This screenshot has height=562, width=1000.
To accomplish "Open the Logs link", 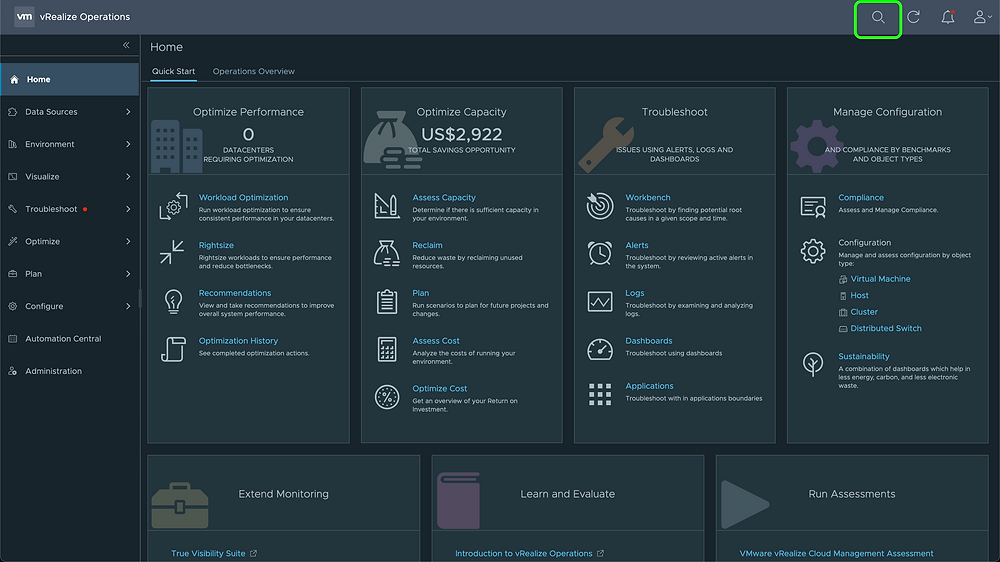I will 635,293.
